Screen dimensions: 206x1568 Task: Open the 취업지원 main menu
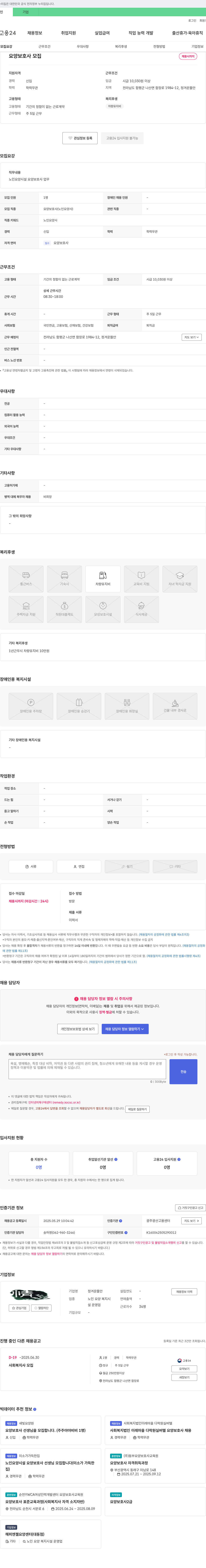coord(68,33)
